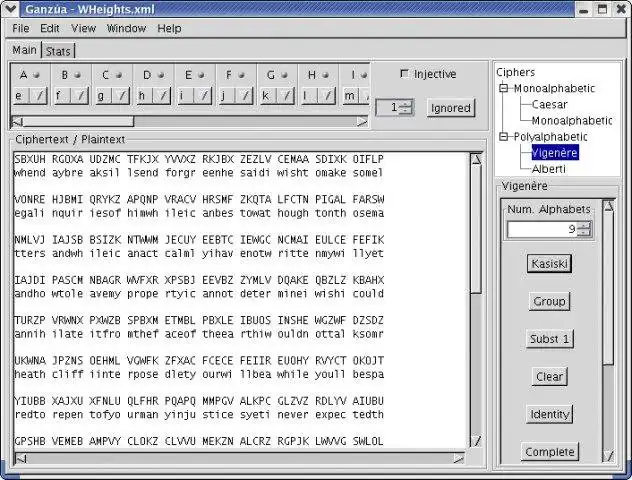The height and width of the screenshot is (480, 632).
Task: Increase the alphabet index spinner next to Ignored
Action: click(406, 104)
